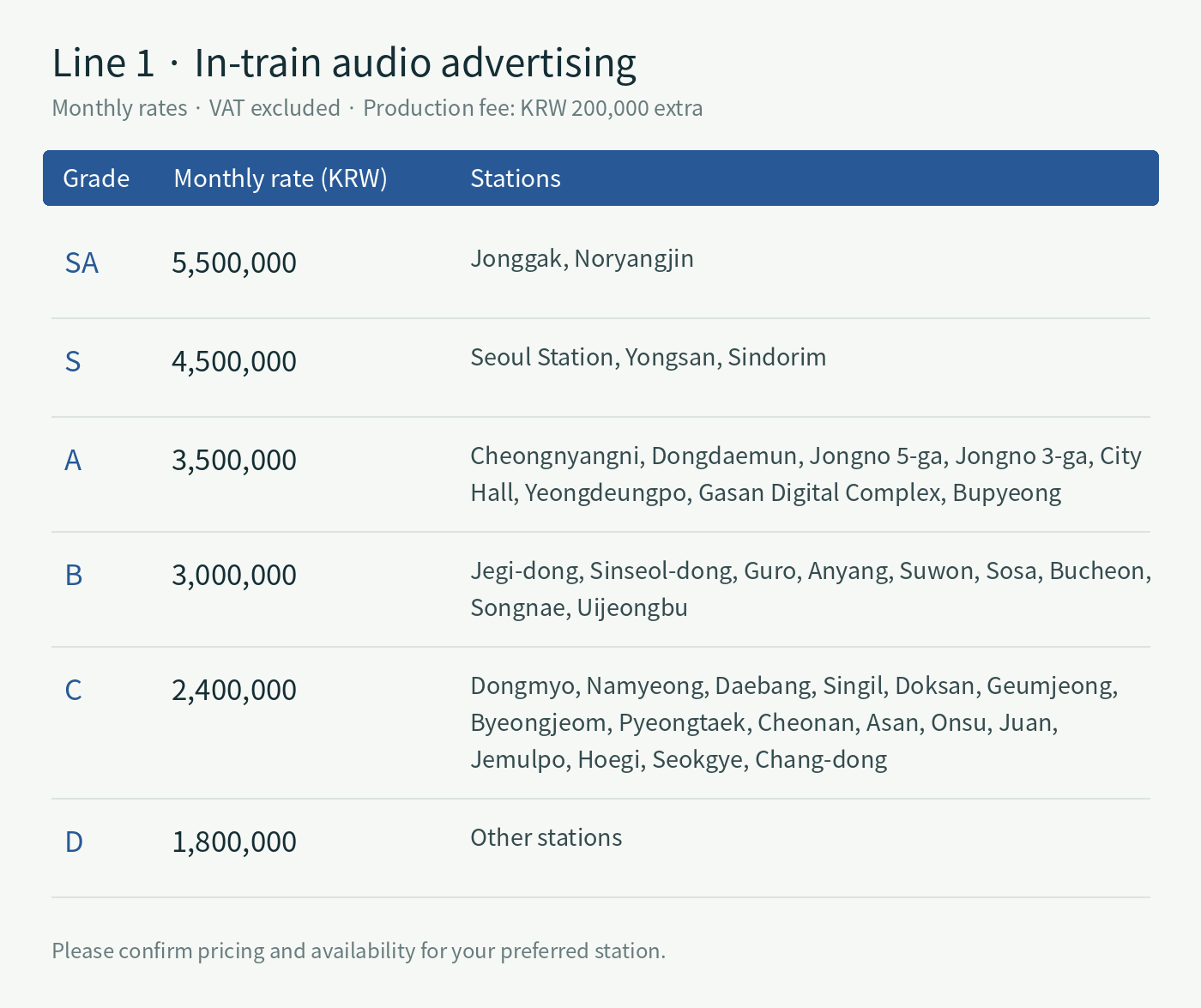Click the grade cell "S"
Image resolution: width=1201 pixels, height=1008 pixels.
pyautogui.click(x=73, y=361)
